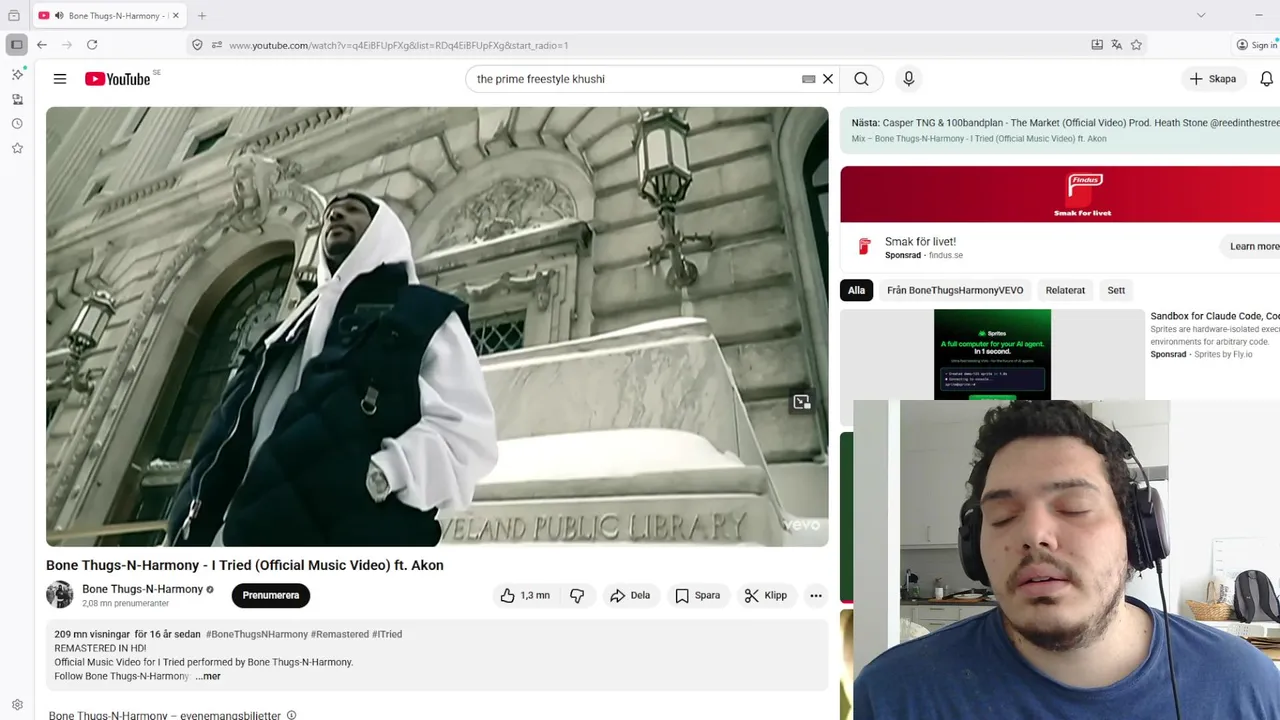Open info icon next to evenemangsbiljetter
The image size is (1280, 720).
pos(292,715)
